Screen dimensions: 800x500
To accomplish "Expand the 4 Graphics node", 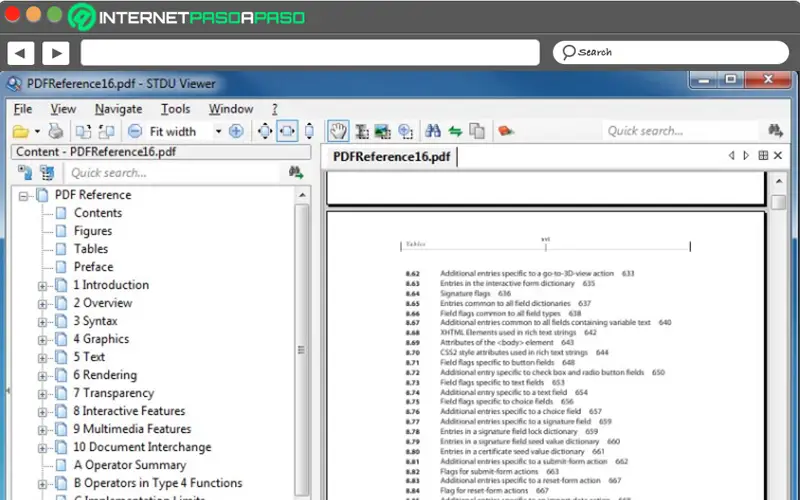I will pyautogui.click(x=42, y=340).
